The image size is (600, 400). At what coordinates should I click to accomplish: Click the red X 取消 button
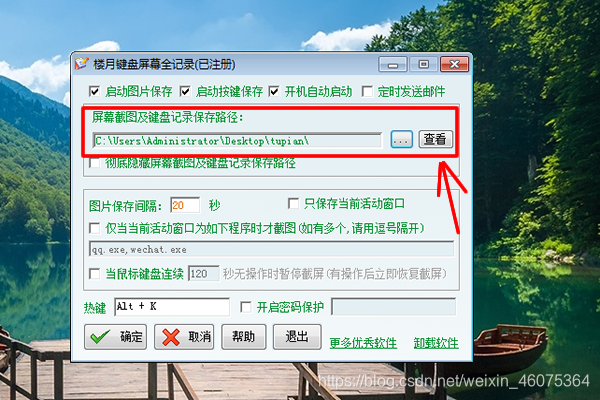point(184,337)
